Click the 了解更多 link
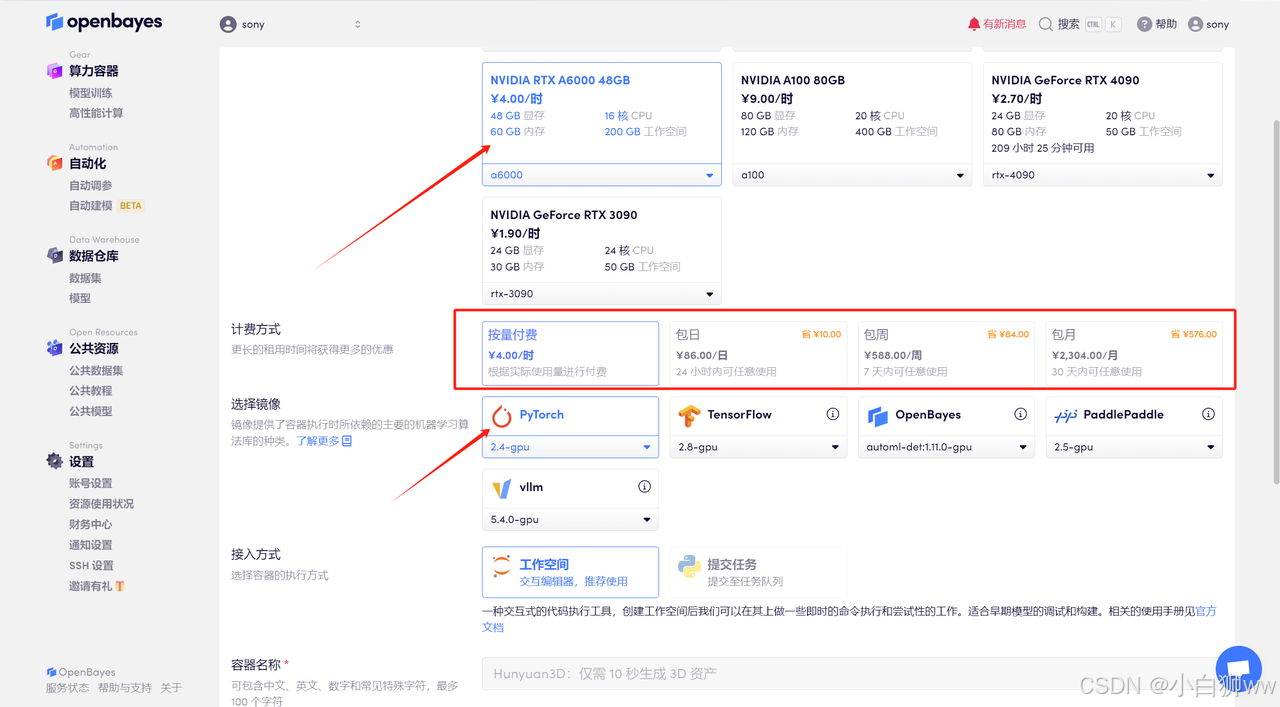The image size is (1280, 707). tap(324, 441)
